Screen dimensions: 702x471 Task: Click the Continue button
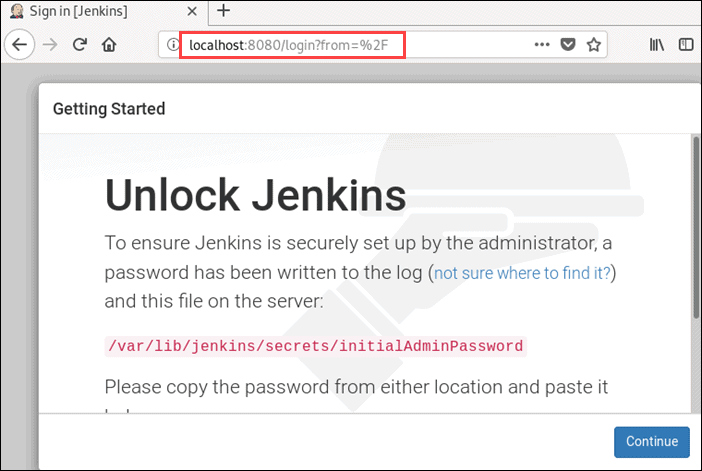tap(651, 442)
